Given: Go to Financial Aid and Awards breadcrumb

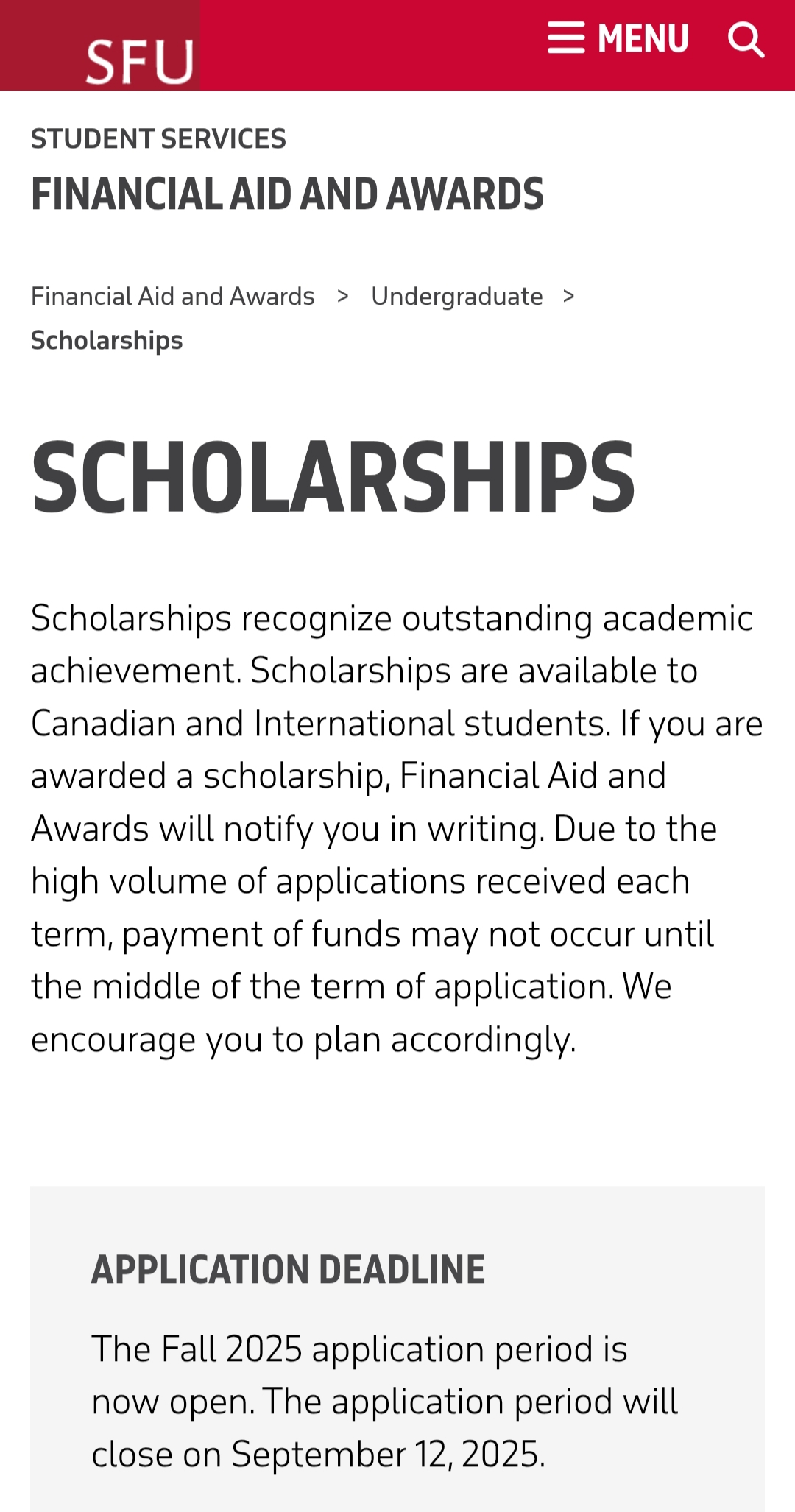Looking at the screenshot, I should 172,296.
